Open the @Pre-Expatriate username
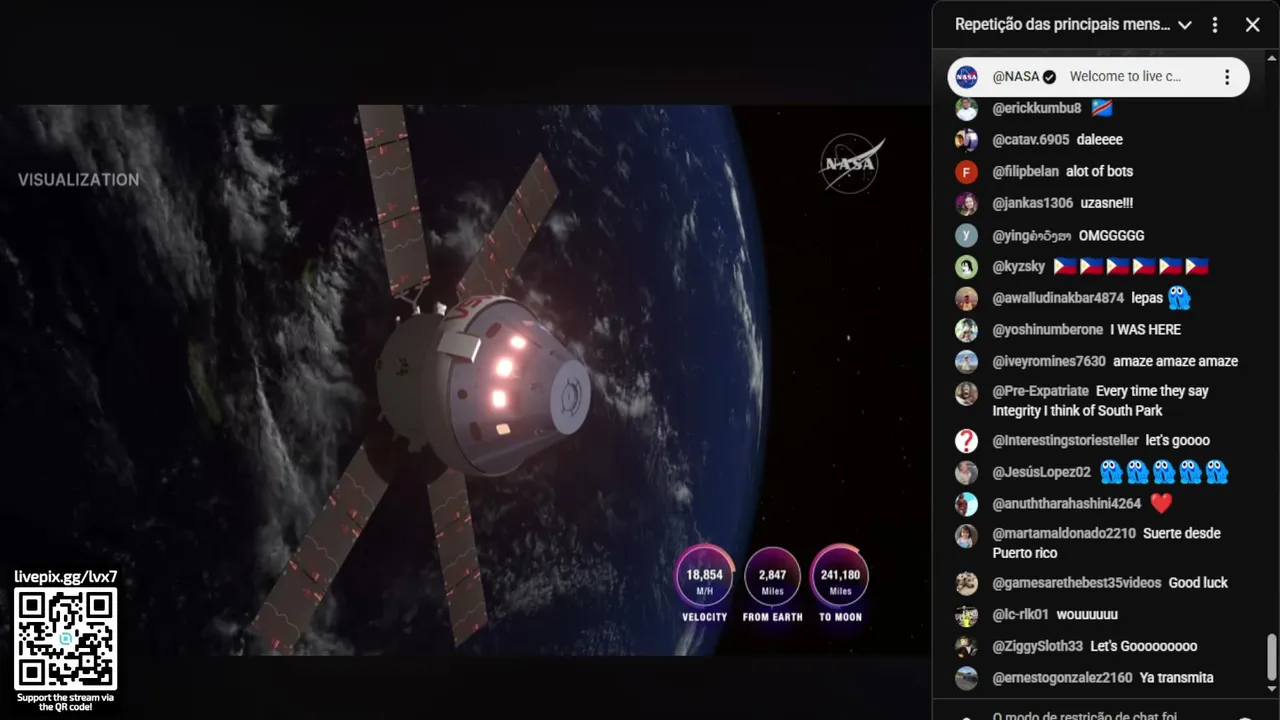1280x720 pixels. pos(1040,392)
